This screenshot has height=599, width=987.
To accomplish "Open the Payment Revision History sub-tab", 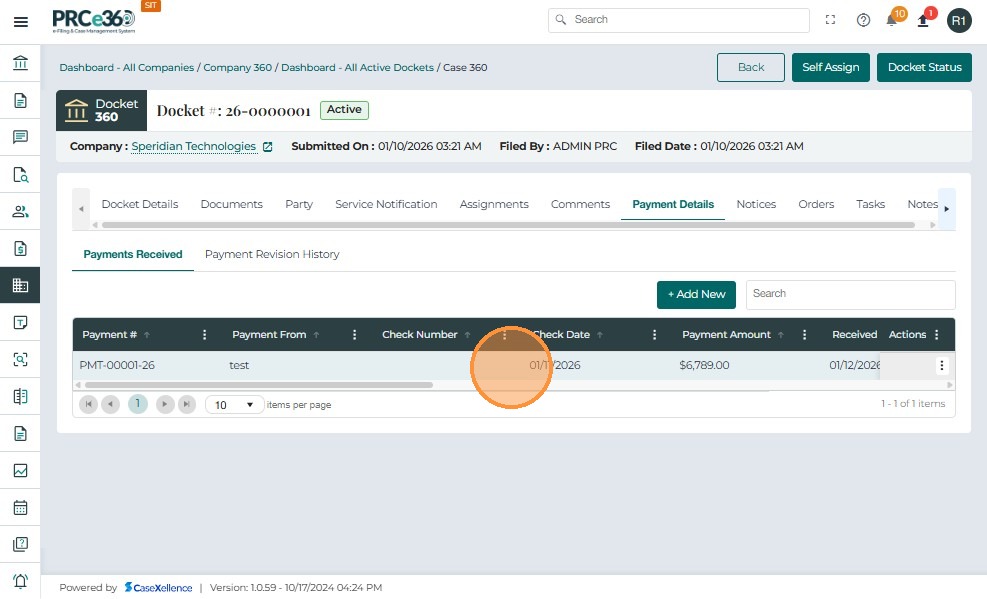I will [x=272, y=254].
